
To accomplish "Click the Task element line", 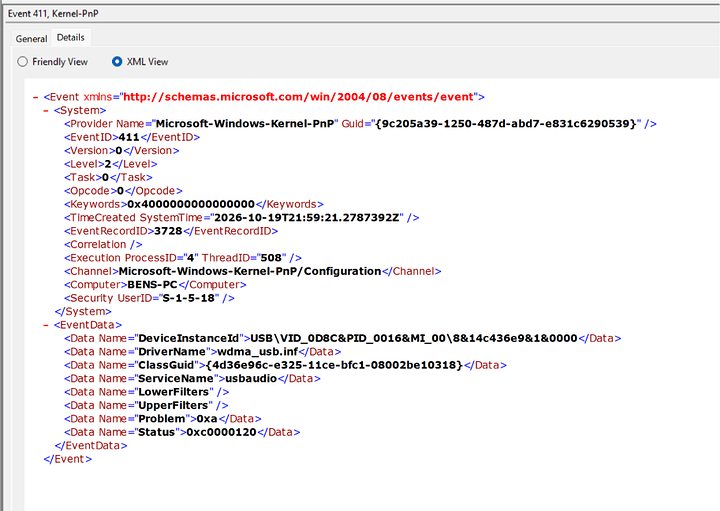I will pos(108,177).
